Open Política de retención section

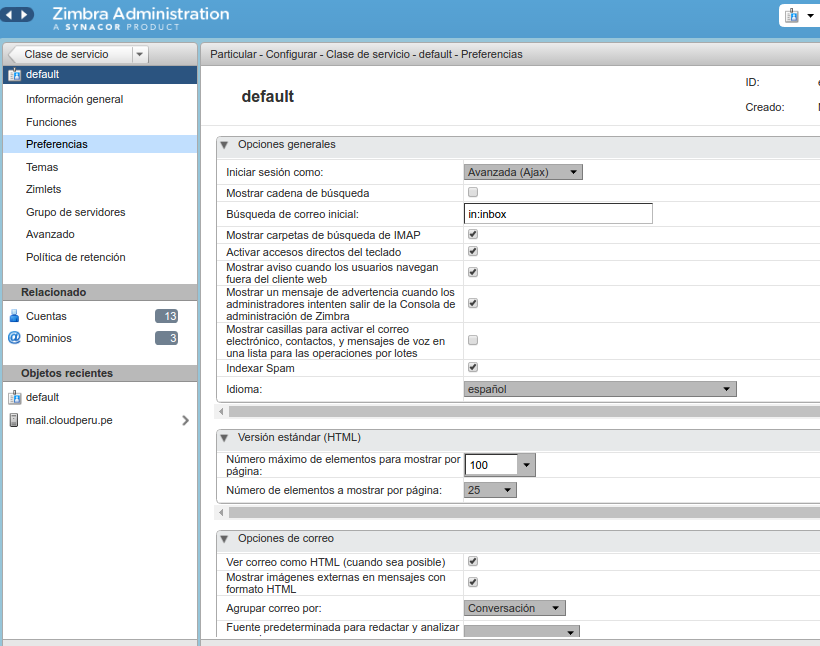(75, 257)
